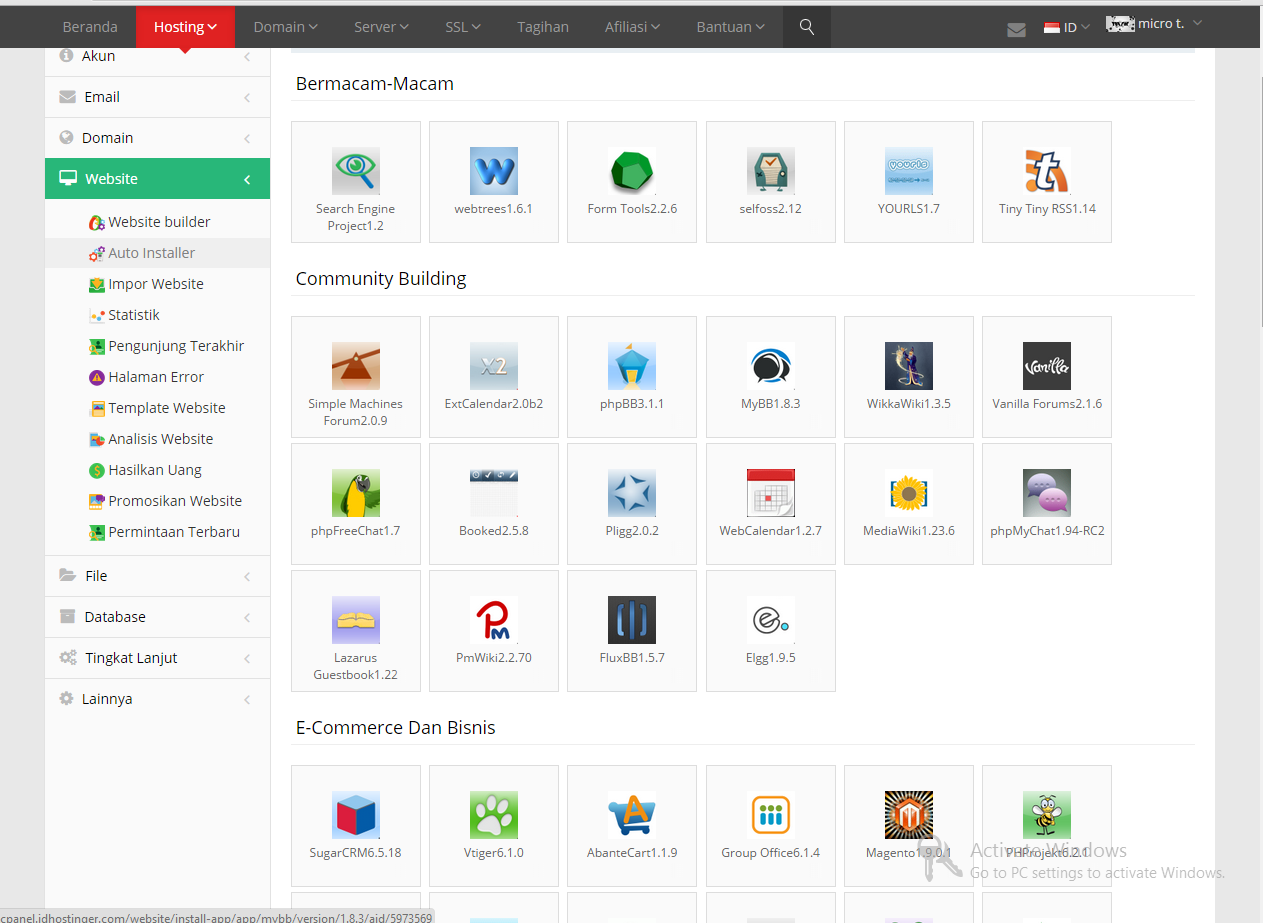Open the Pligg 2.0.2 star icon
The image size is (1263, 923).
tap(632, 493)
